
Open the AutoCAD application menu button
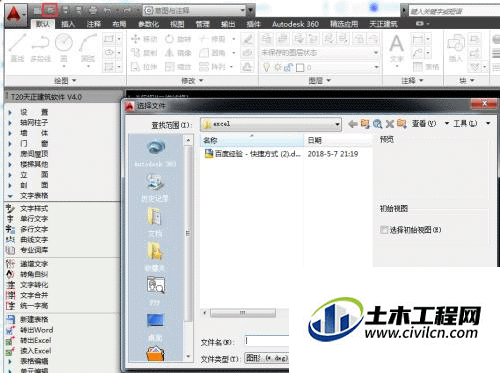tap(15, 15)
